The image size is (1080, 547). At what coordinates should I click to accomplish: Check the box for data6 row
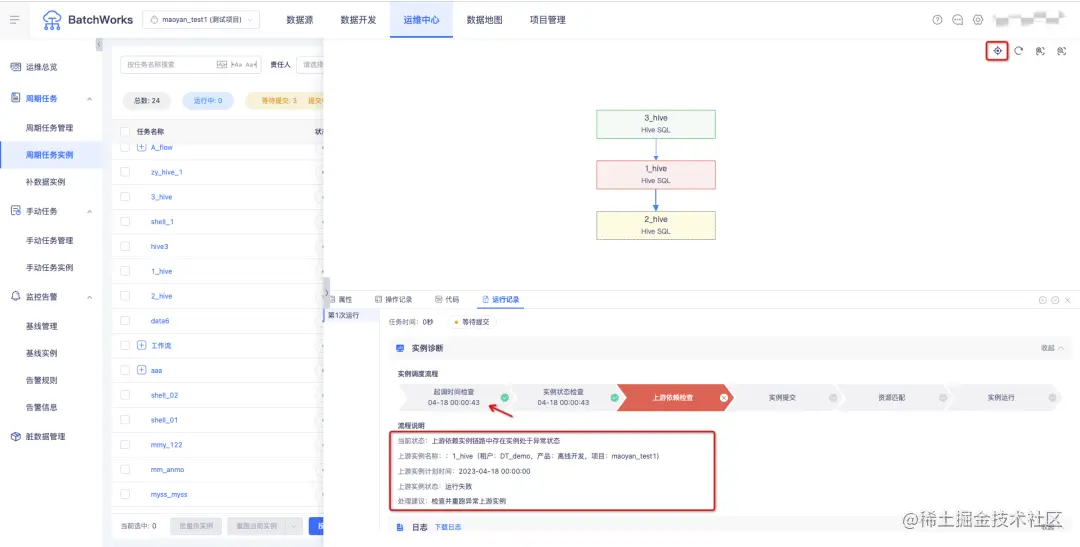click(125, 321)
